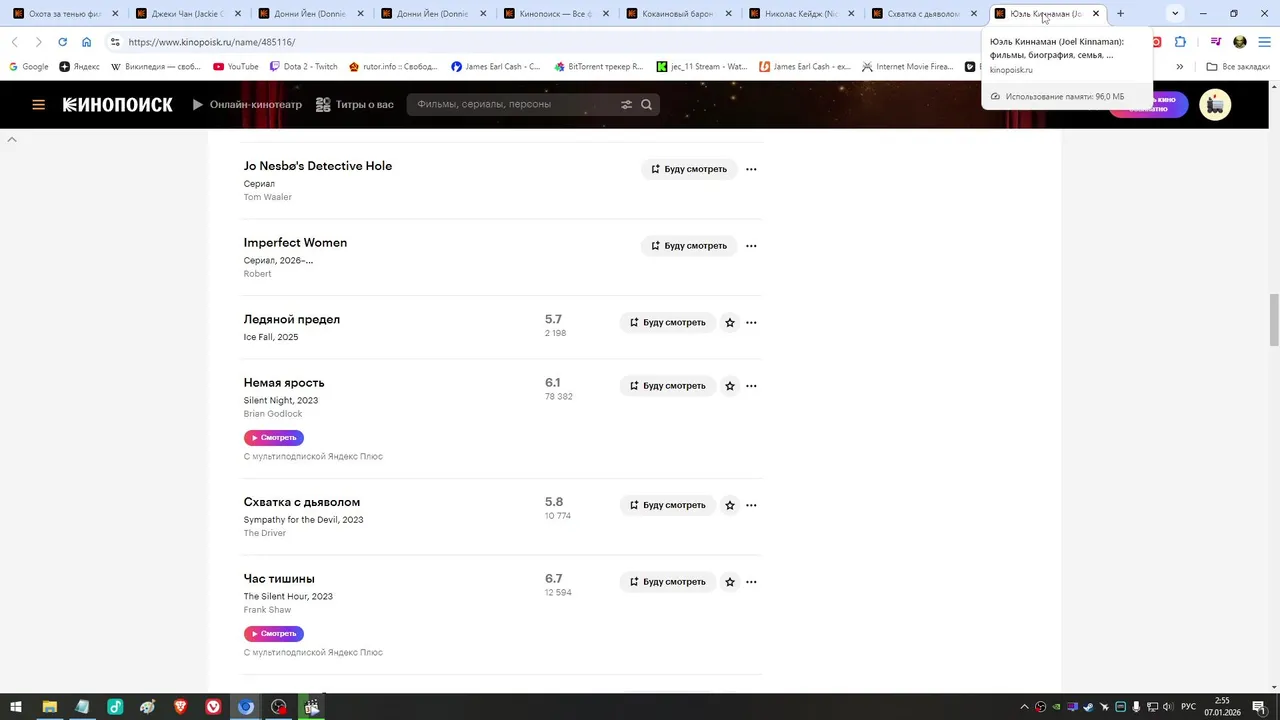
Task: Toggle Буду смотреть for Jo Nesbø's Detective Hole
Action: 689,169
